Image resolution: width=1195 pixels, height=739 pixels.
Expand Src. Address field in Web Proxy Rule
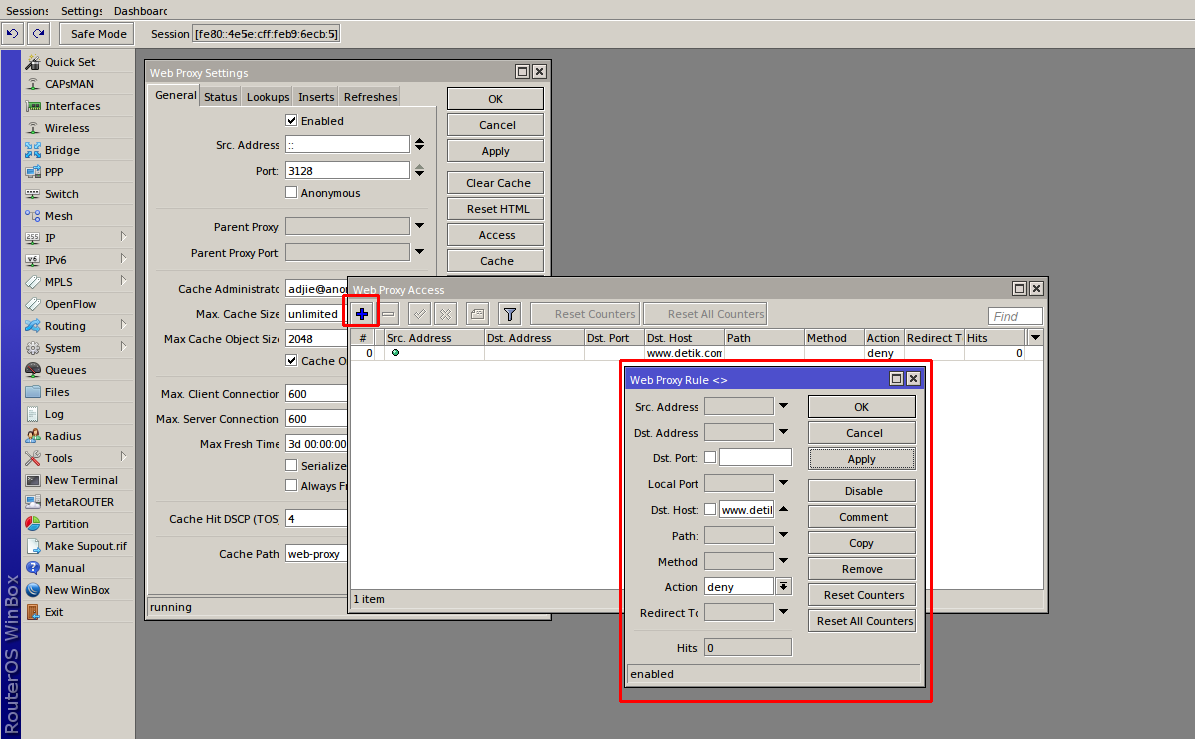[783, 406]
